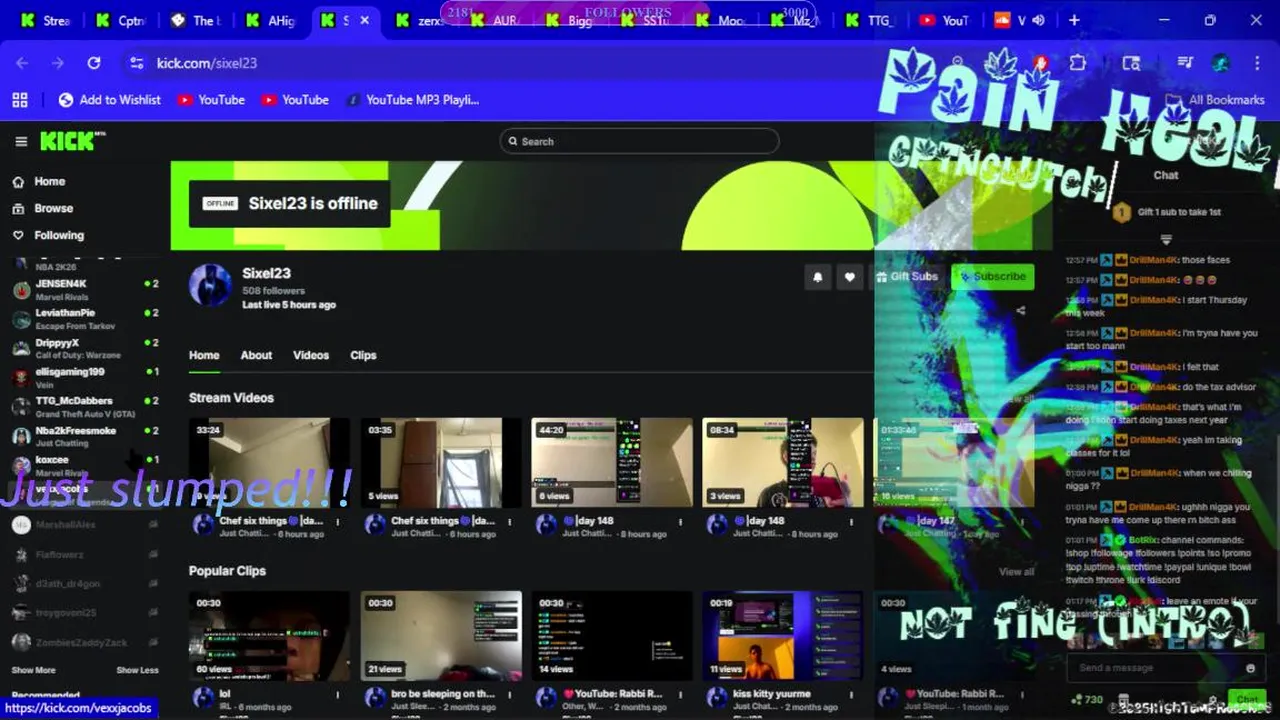
Task: Open the 08:34 stream video thumbnail
Action: point(783,463)
